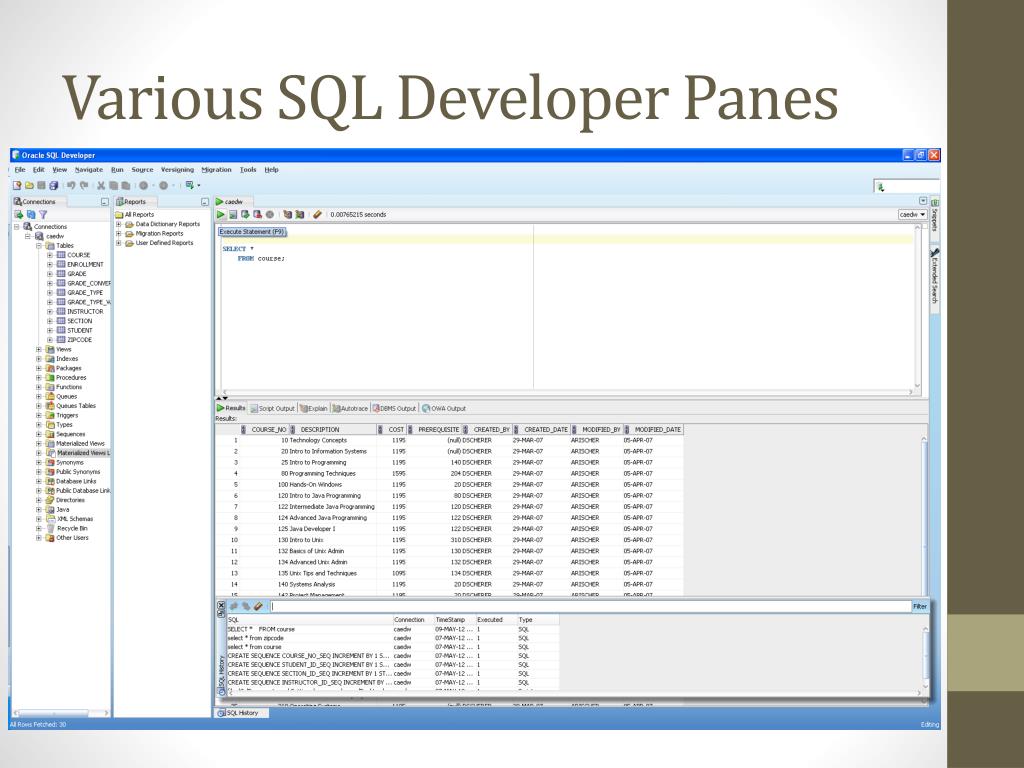
Task: Click the Autotrace toolbar icon
Action: tap(300, 214)
